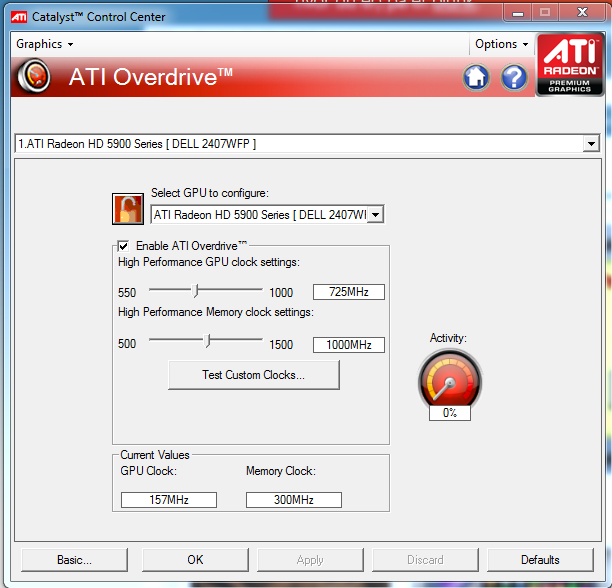
Task: Click the Activity gauge dial
Action: [x=450, y=378]
